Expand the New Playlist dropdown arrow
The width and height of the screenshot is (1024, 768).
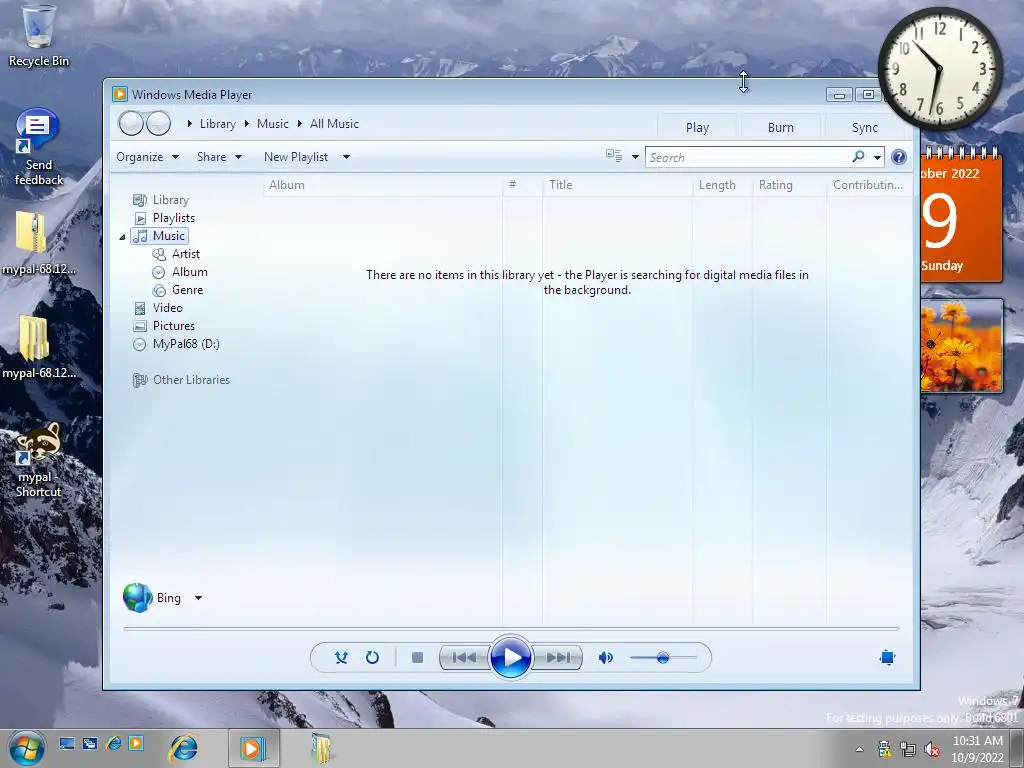(346, 157)
